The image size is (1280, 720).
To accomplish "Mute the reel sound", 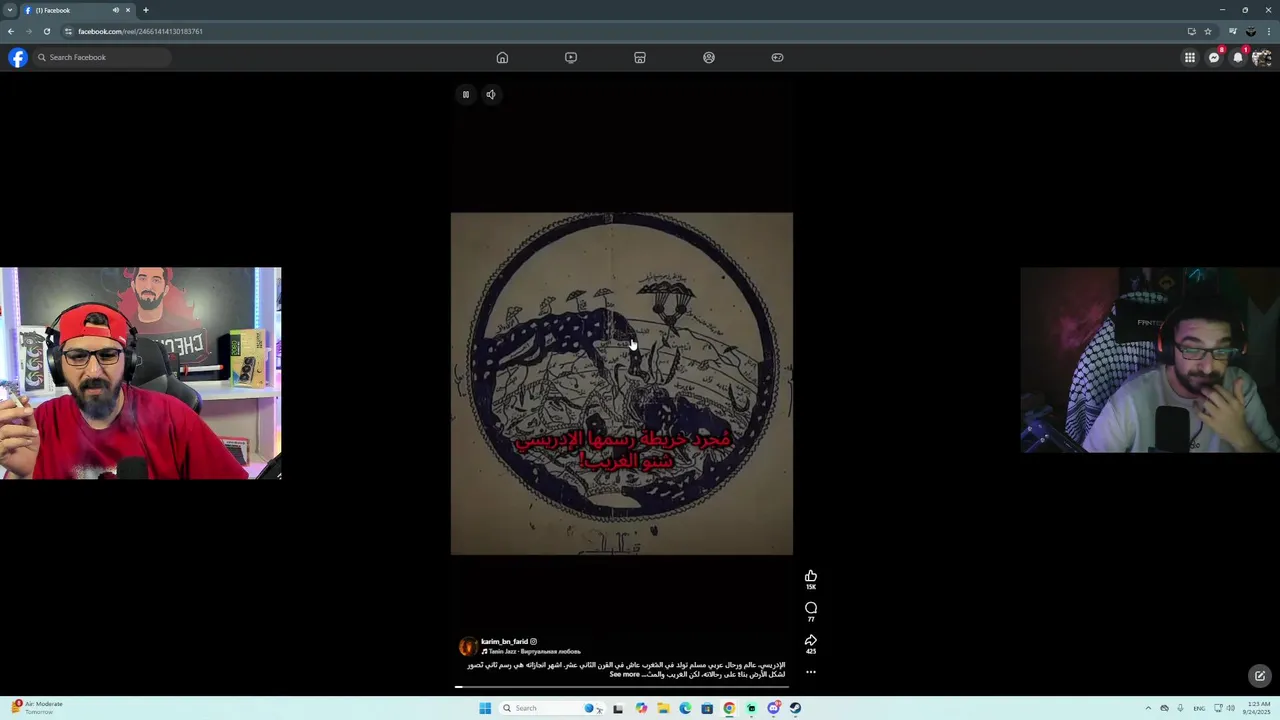I will point(491,94).
